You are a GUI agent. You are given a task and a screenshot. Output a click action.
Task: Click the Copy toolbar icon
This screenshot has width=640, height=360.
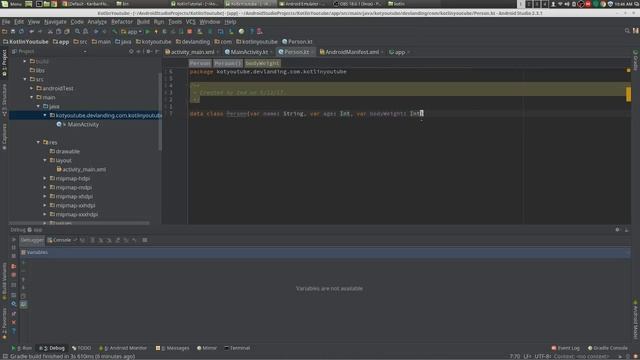pos(58,31)
